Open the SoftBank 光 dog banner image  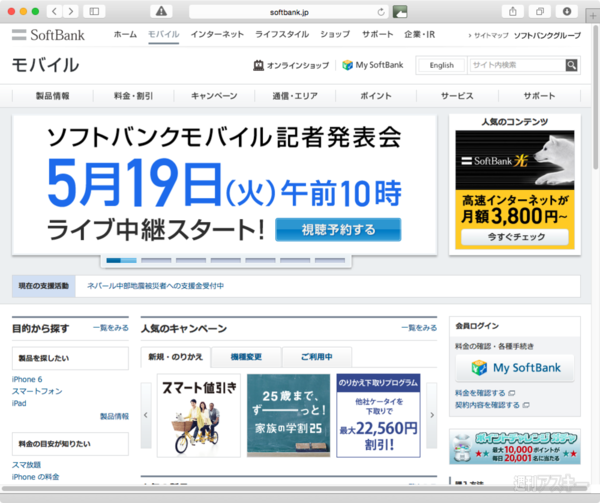tap(515, 160)
